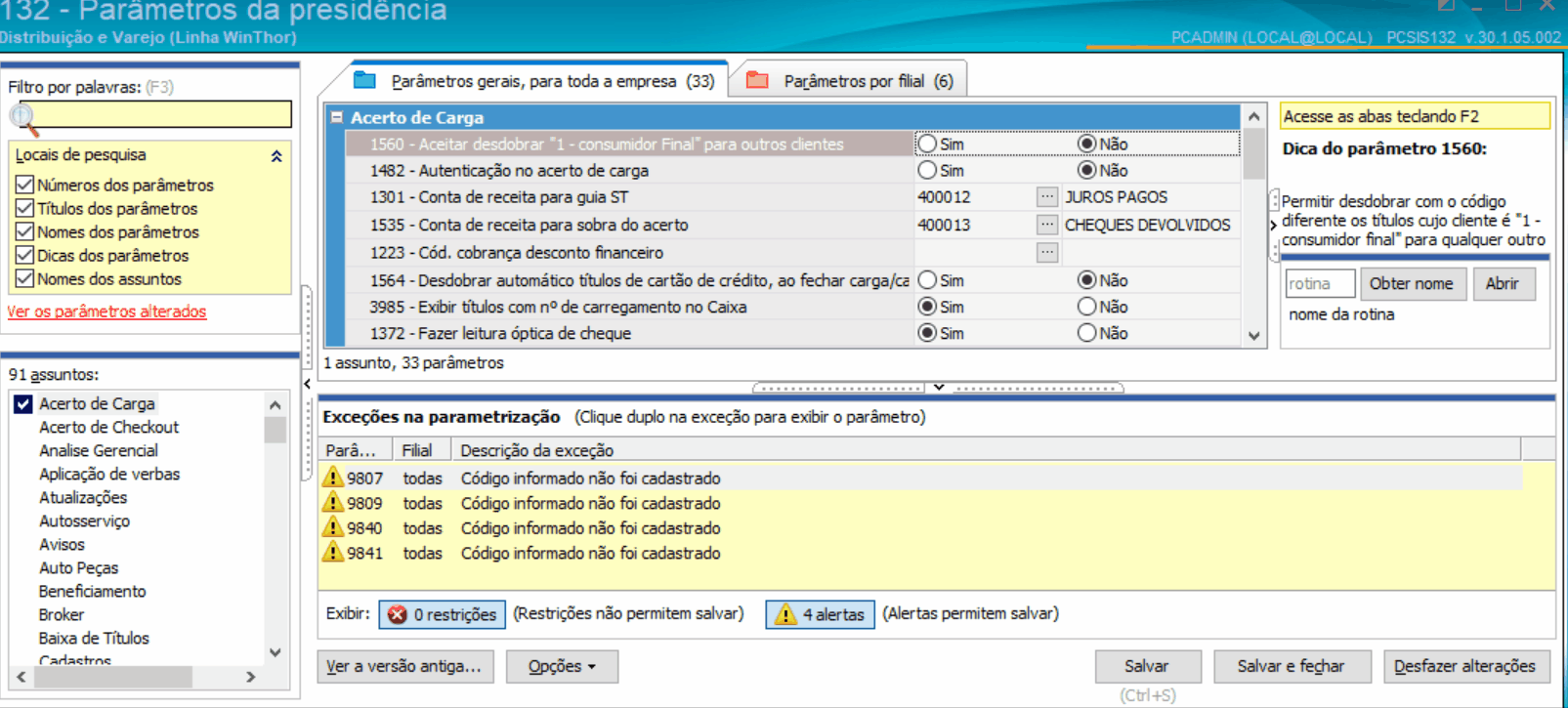
Task: Click warning icon for exception 9840
Action: click(333, 527)
